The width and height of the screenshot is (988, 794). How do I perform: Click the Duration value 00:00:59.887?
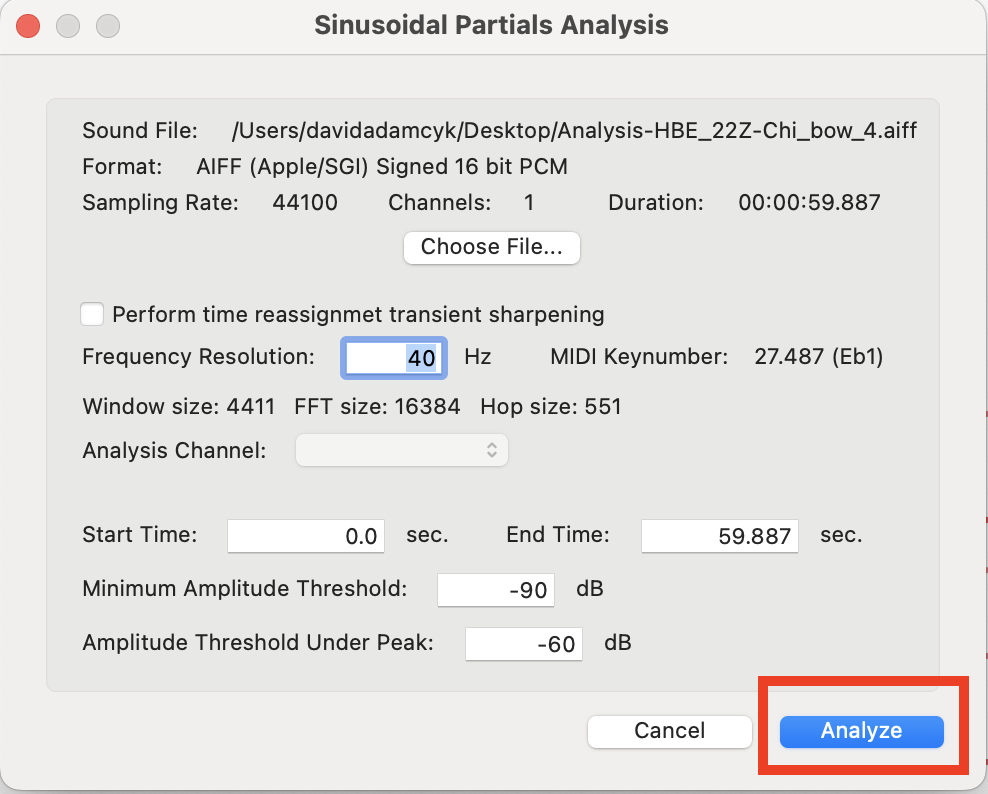pyautogui.click(x=809, y=203)
